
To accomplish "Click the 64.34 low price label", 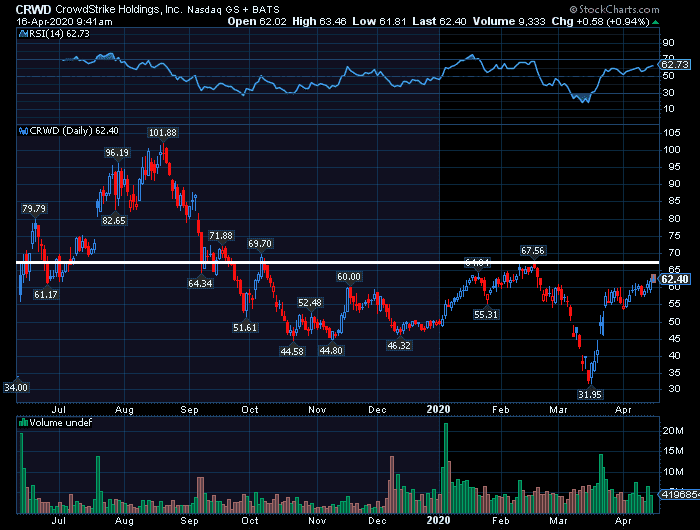I will coord(200,284).
